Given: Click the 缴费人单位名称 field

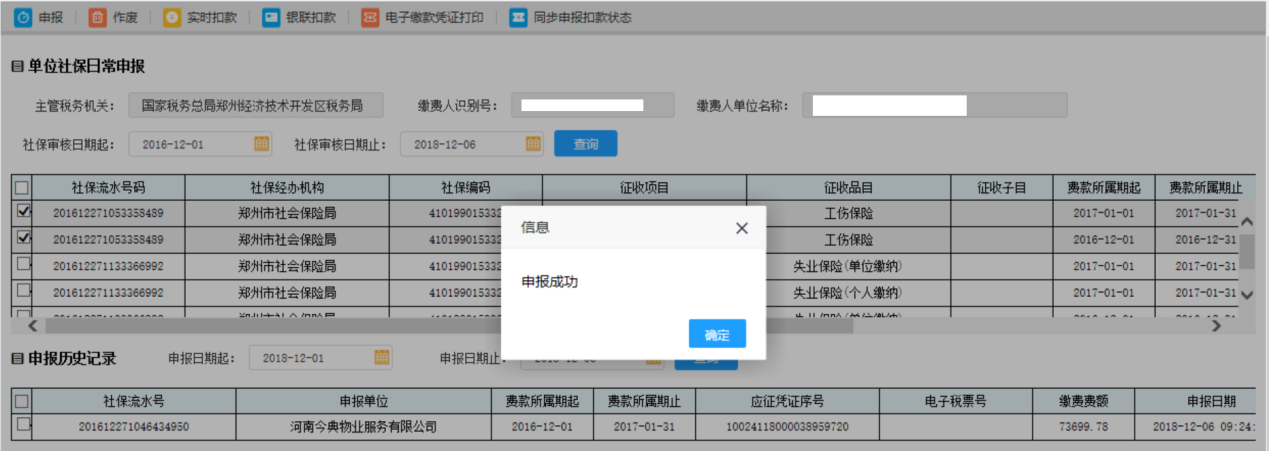Looking at the screenshot, I should [935, 105].
